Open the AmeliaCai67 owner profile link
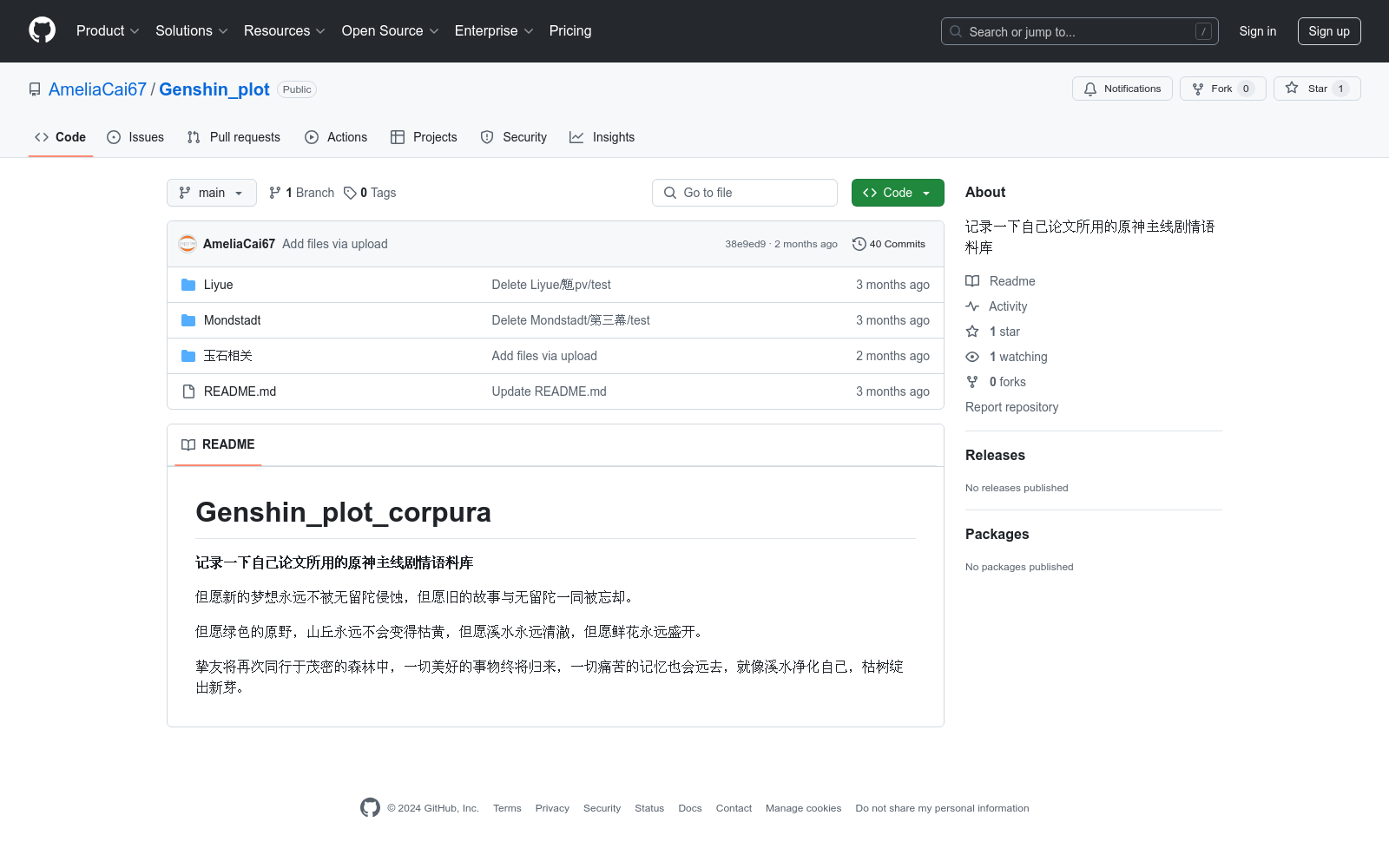This screenshot has height=868, width=1389. pyautogui.click(x=97, y=89)
